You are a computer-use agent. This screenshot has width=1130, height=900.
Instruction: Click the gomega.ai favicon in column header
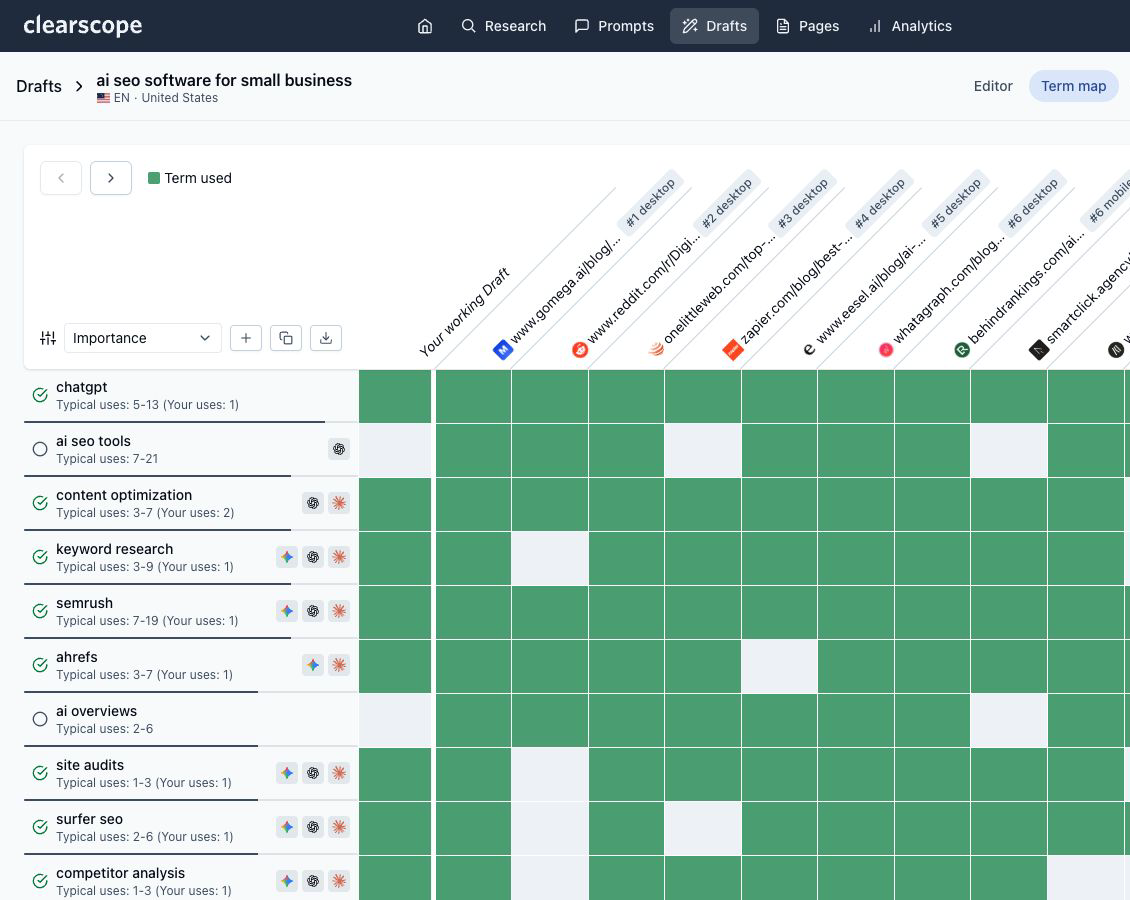click(x=503, y=350)
